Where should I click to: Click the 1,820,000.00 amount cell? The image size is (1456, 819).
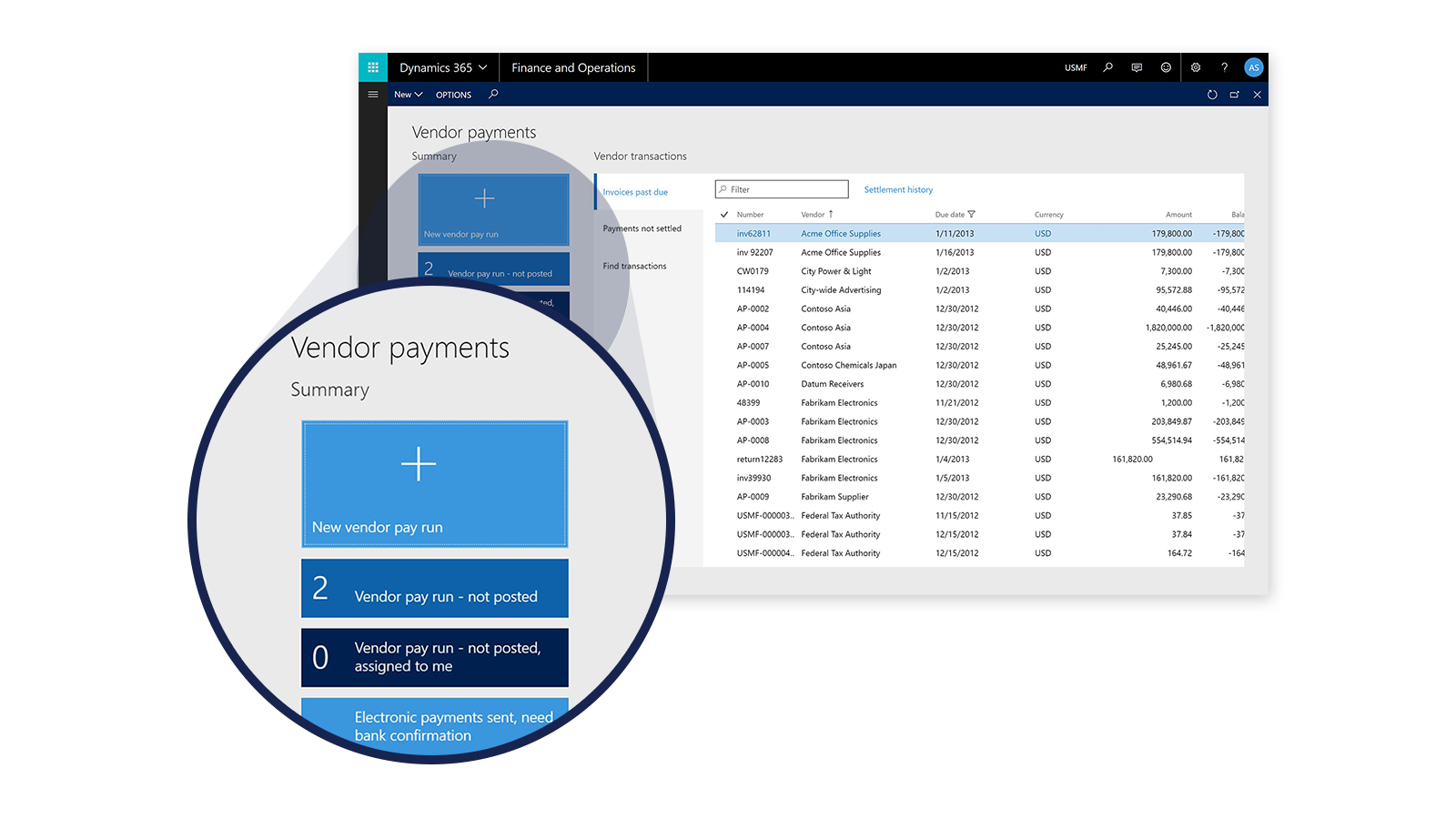click(x=1168, y=328)
